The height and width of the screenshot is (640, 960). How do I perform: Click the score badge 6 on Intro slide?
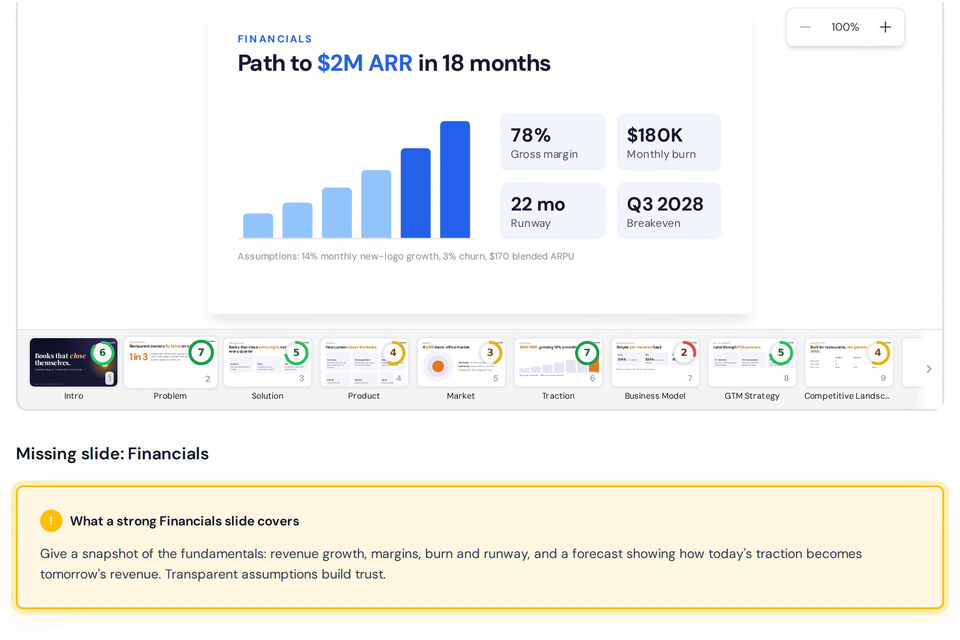(x=103, y=353)
